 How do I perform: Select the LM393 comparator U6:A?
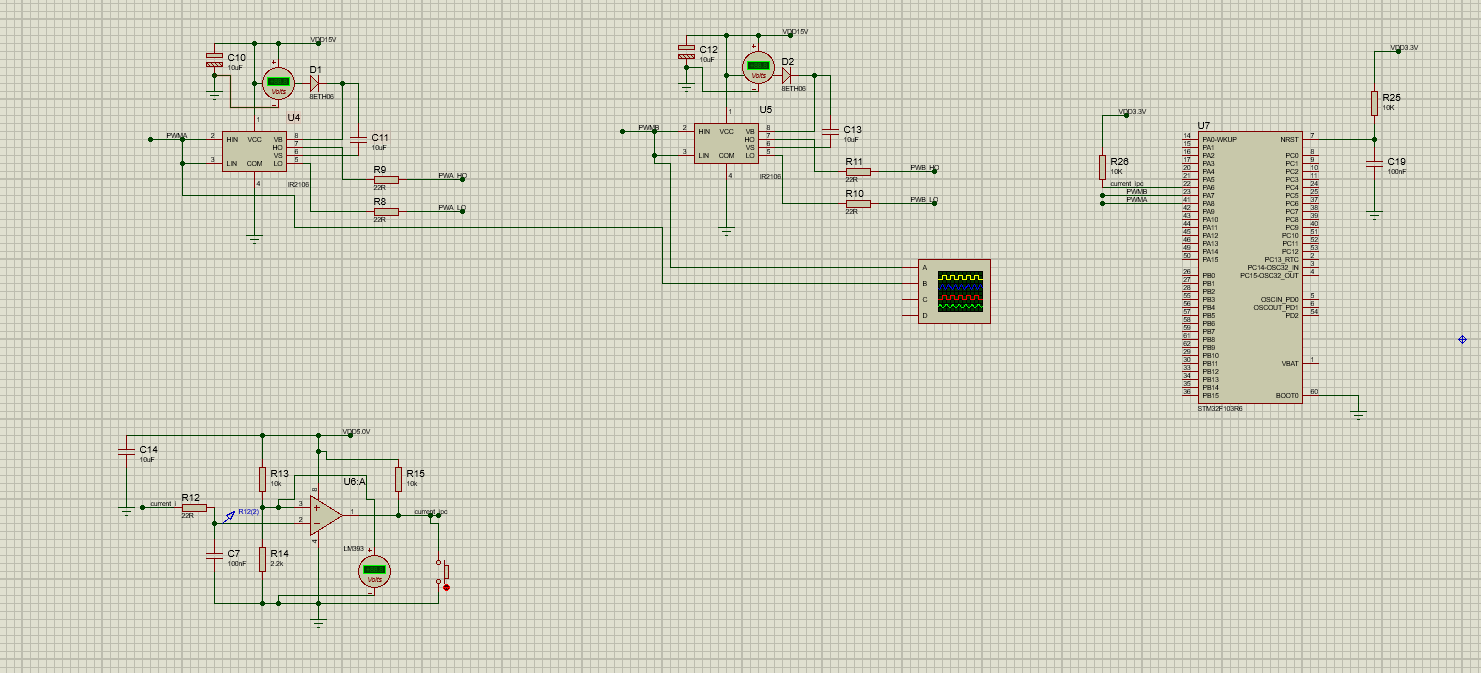(x=324, y=515)
